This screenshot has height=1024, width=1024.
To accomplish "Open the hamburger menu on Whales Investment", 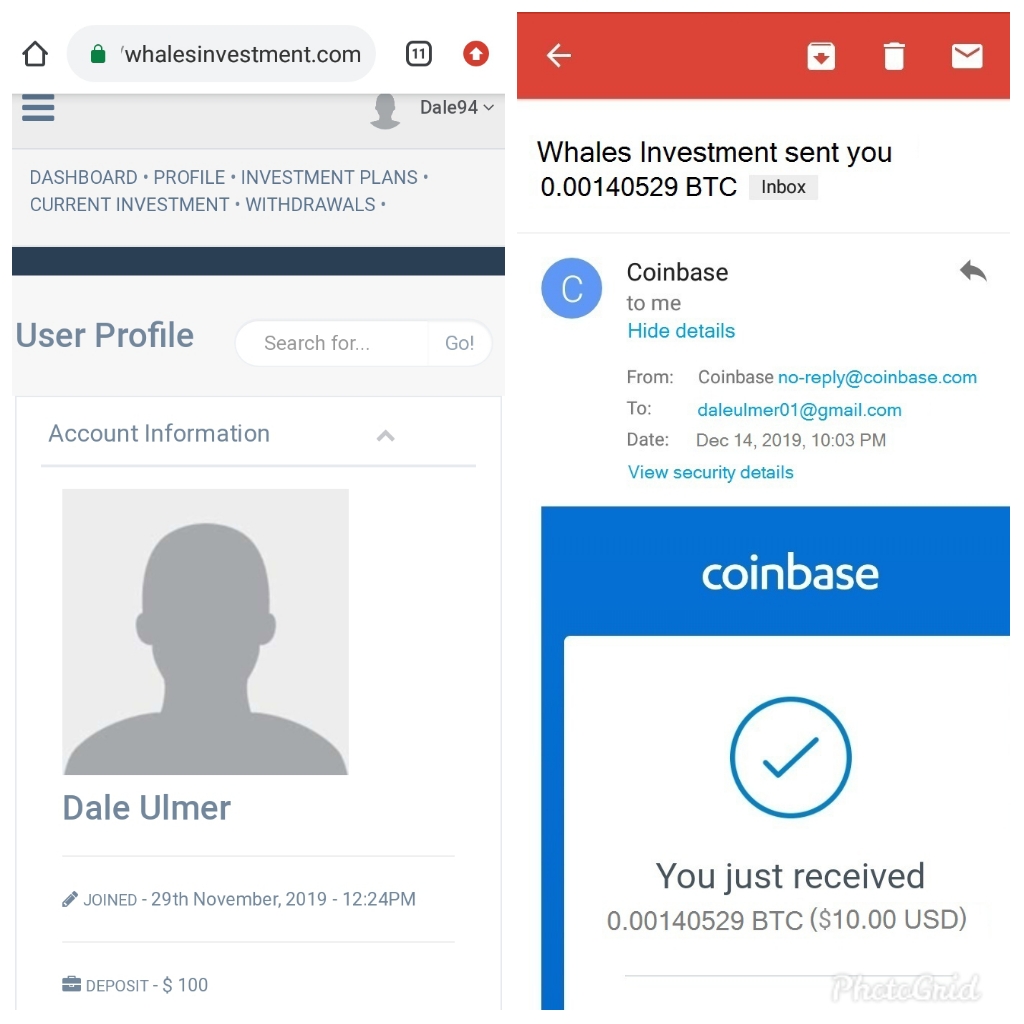I will [38, 108].
